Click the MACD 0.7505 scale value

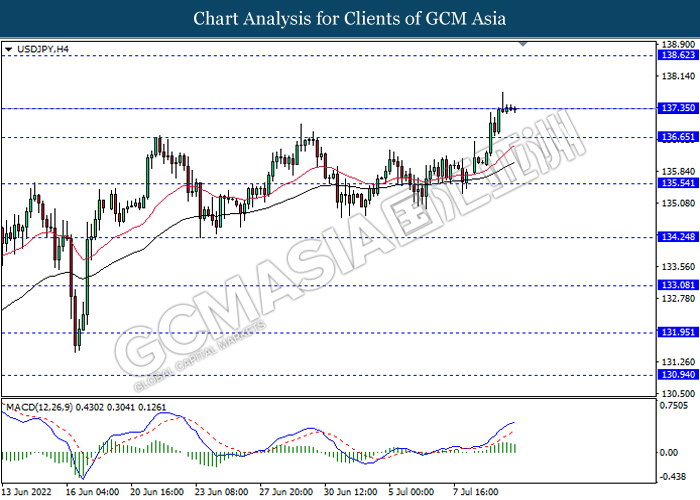coord(674,405)
